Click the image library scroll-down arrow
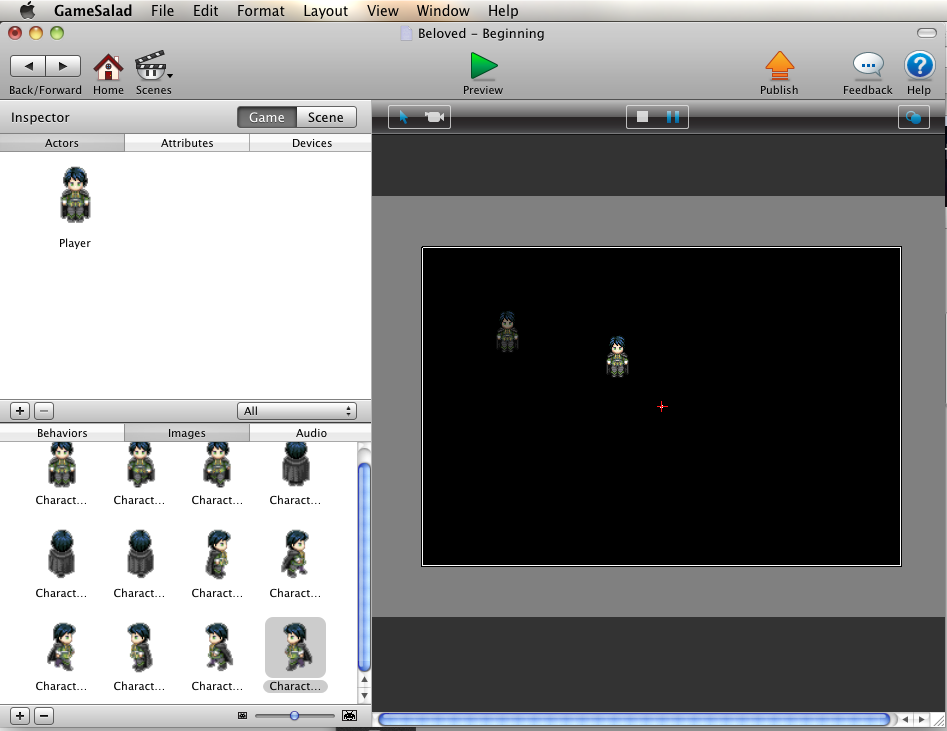The height and width of the screenshot is (731, 947). coord(364,695)
